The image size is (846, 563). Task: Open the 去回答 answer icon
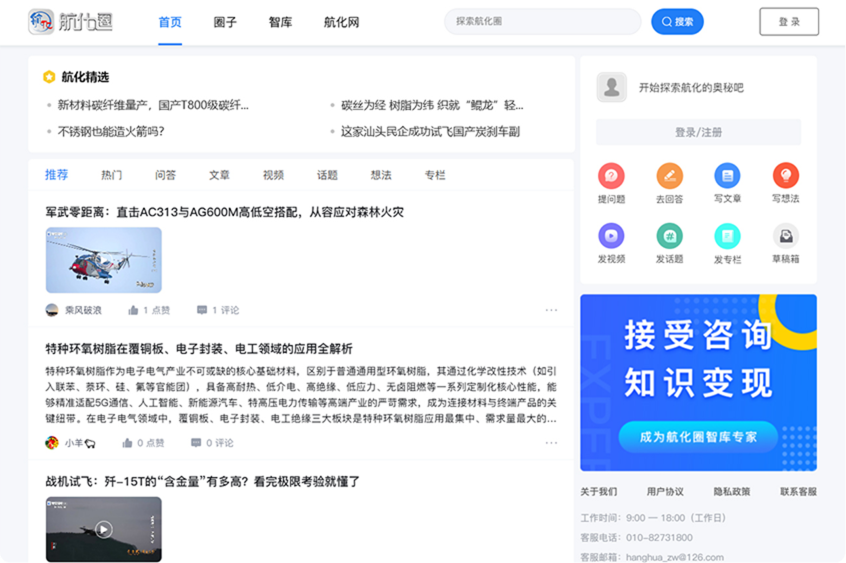[x=669, y=176]
